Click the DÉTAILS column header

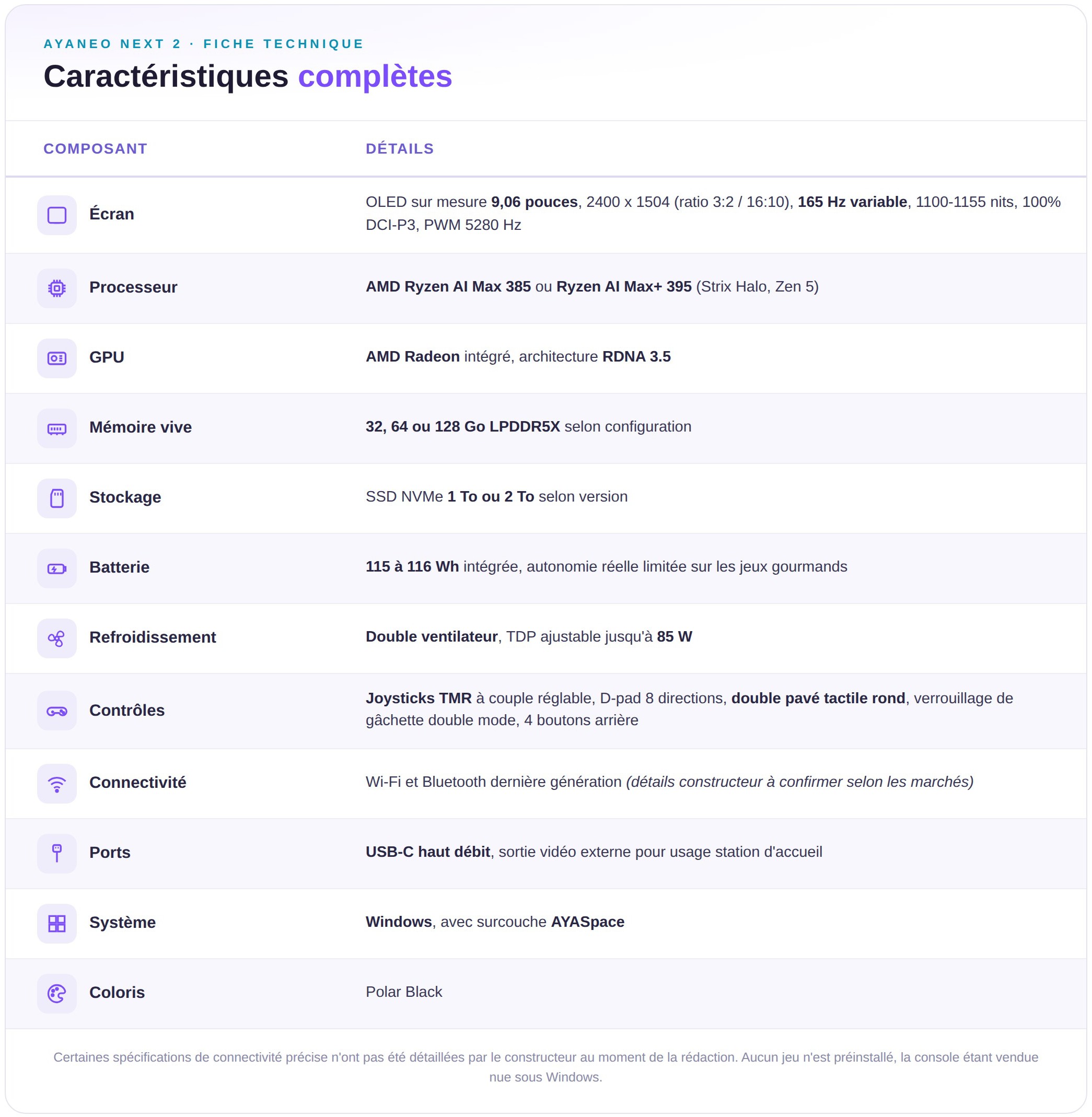coord(400,148)
